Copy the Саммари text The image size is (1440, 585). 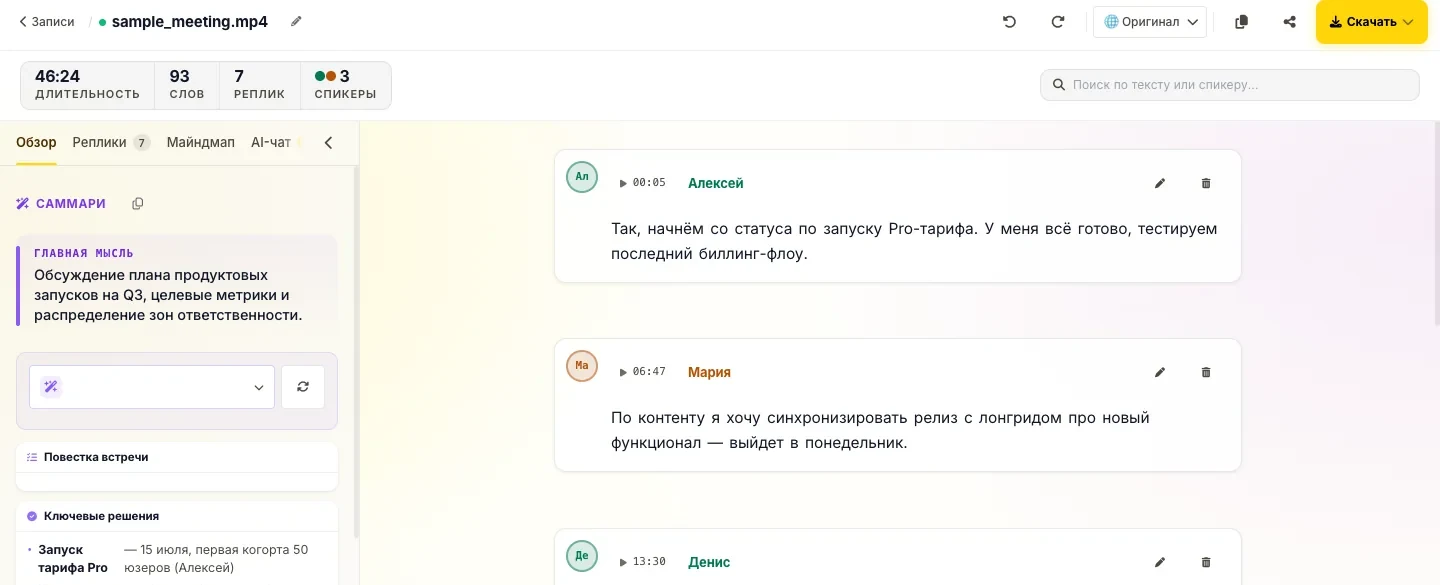pos(138,204)
